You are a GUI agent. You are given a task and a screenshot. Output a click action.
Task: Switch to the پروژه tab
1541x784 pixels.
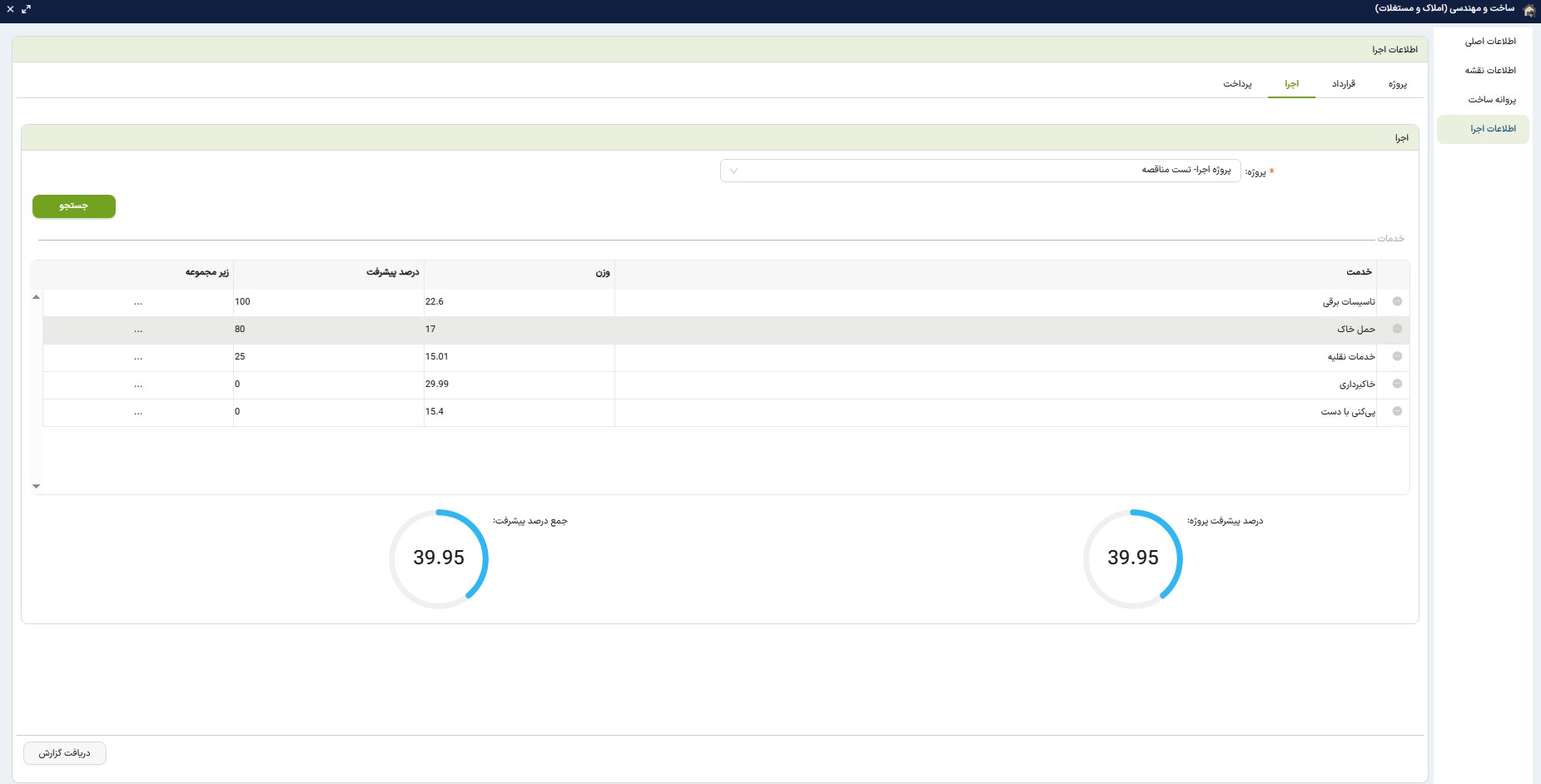tap(1397, 84)
